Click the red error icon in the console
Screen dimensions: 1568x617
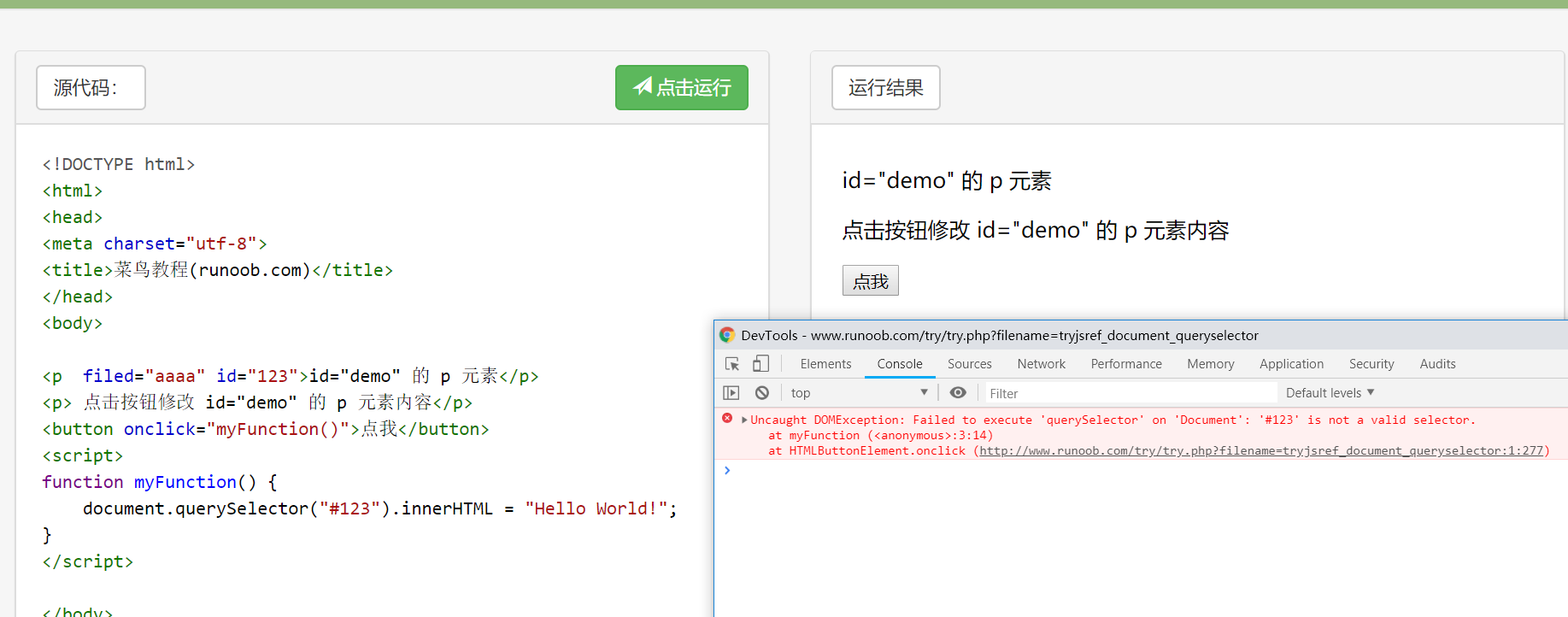point(727,419)
